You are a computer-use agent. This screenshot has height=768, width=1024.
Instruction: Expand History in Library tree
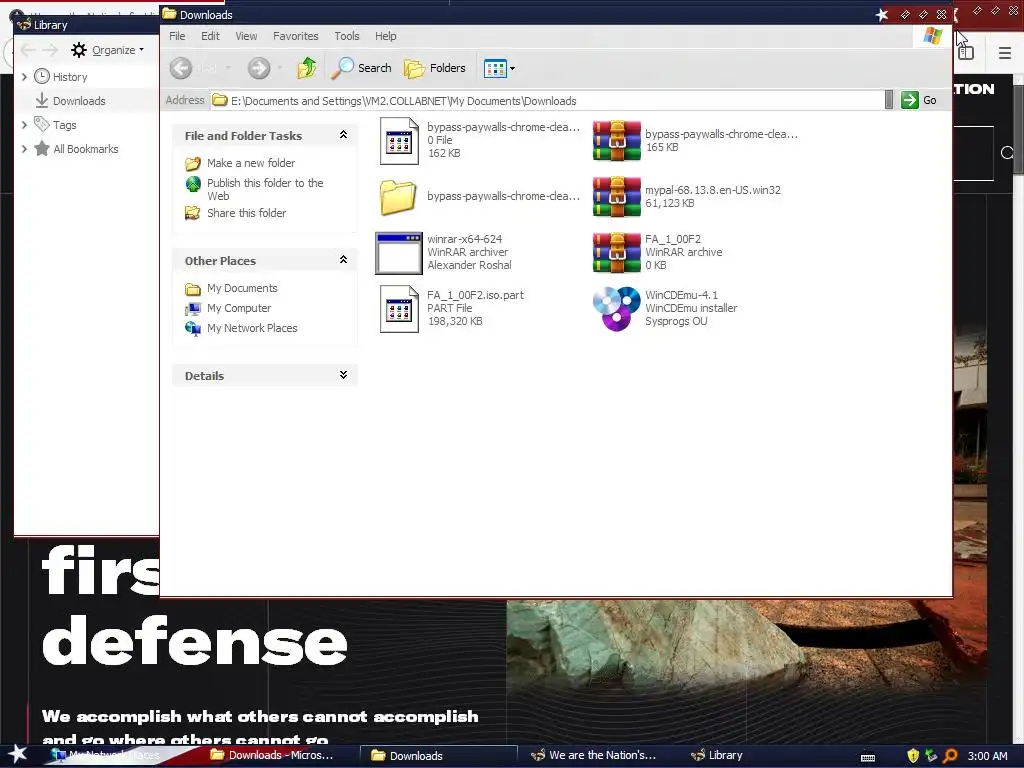pos(24,76)
